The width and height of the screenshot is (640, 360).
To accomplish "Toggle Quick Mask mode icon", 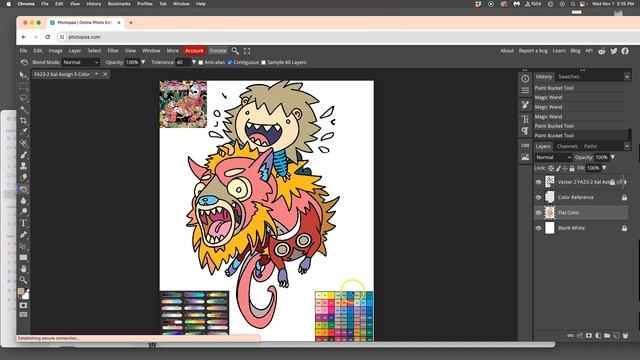I will [23, 305].
